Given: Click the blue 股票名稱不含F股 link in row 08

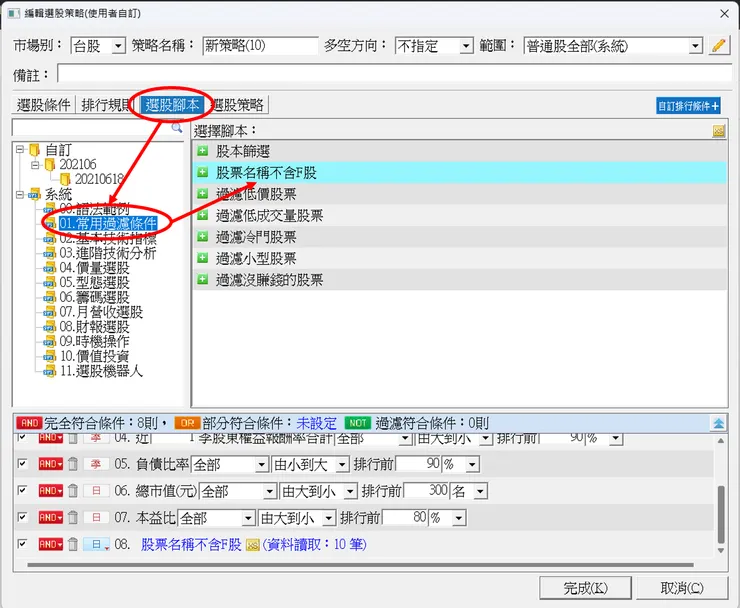Looking at the screenshot, I should [x=191, y=545].
